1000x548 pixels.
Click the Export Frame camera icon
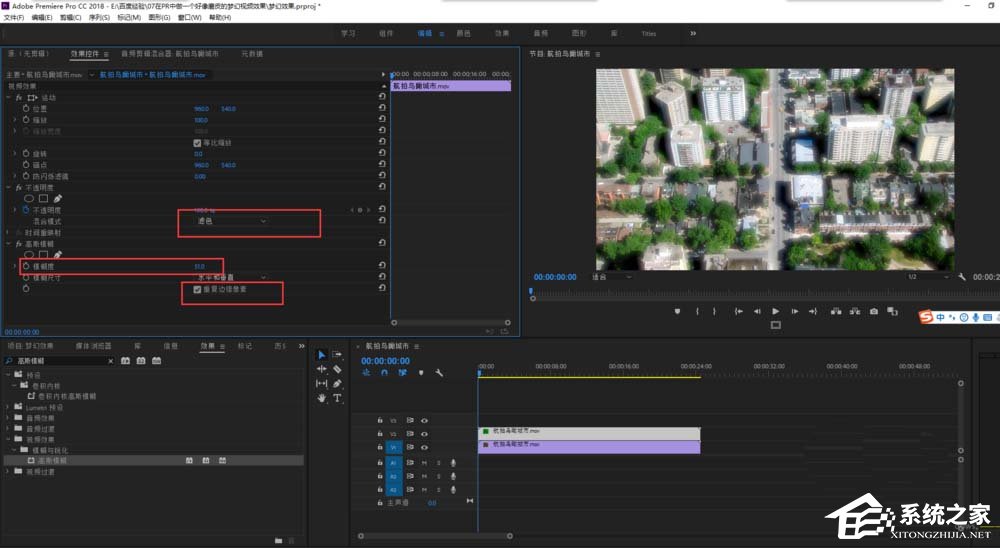tap(875, 311)
